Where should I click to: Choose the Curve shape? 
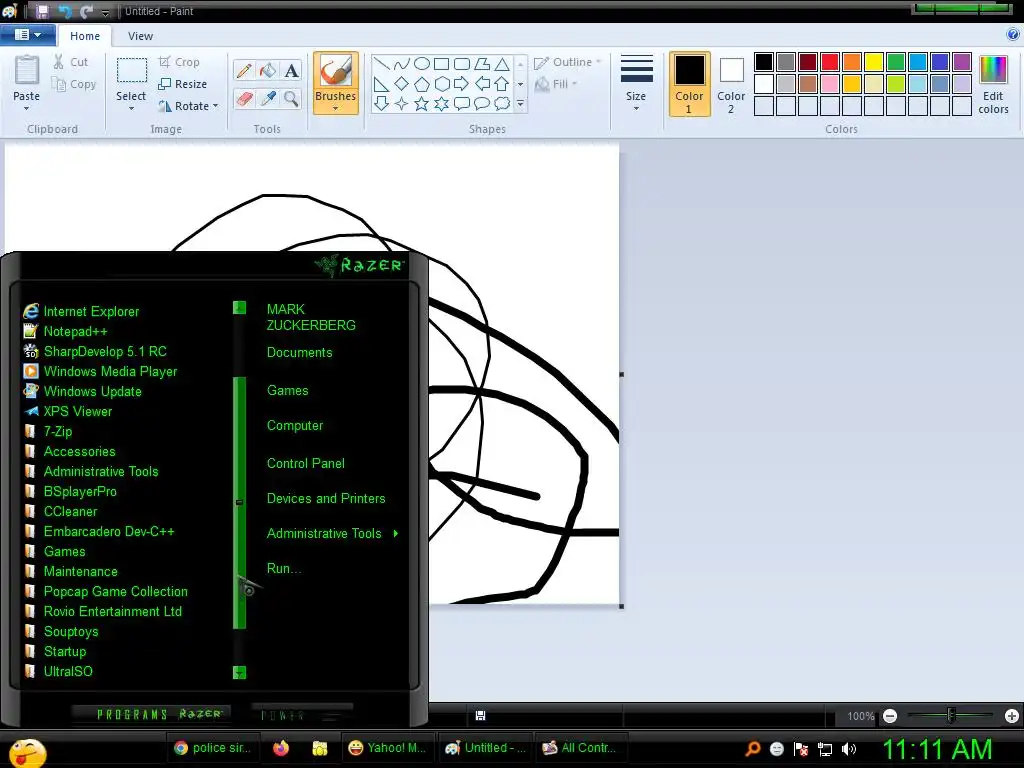[402, 64]
